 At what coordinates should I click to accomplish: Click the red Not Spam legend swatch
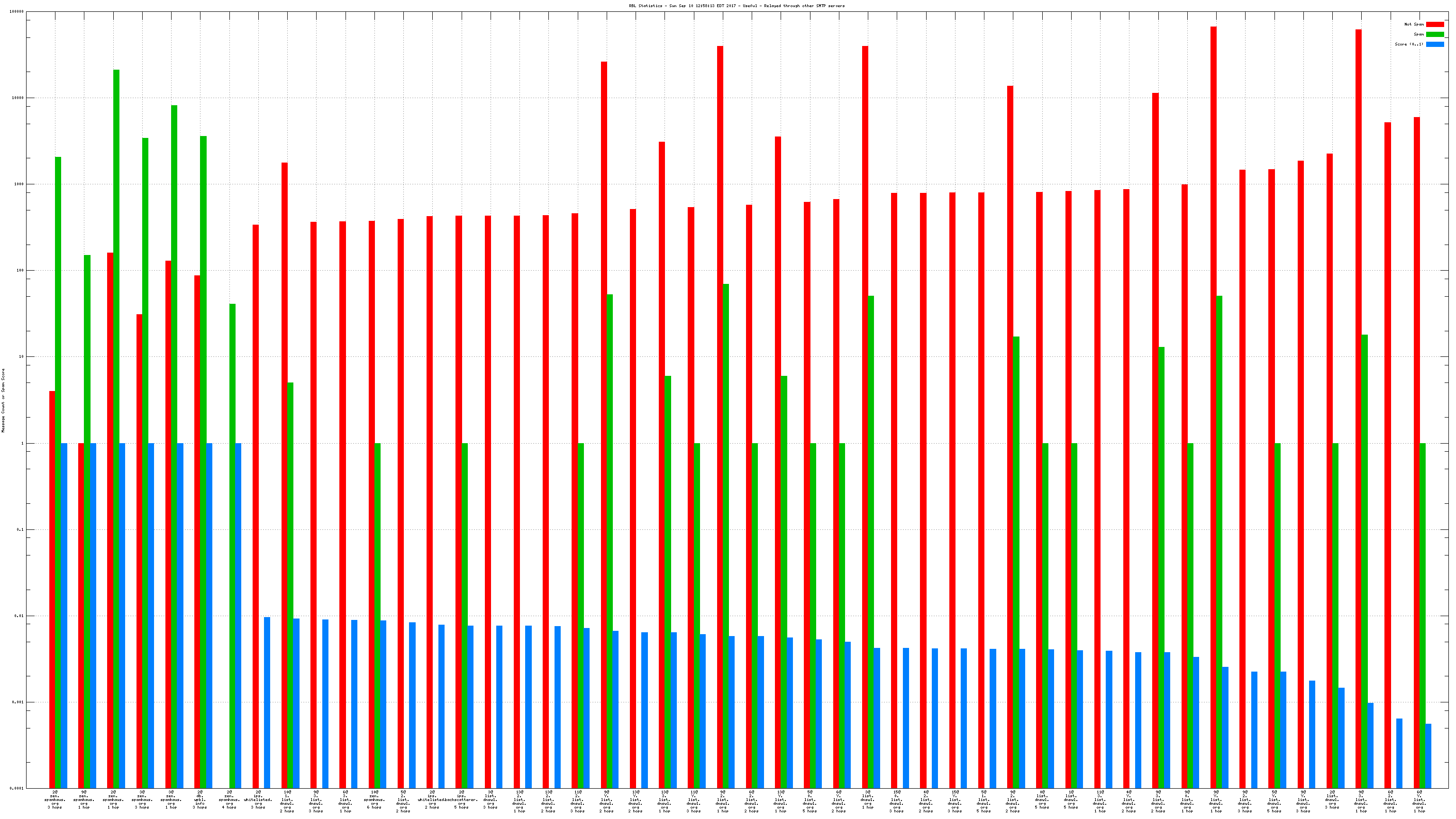1435,24
